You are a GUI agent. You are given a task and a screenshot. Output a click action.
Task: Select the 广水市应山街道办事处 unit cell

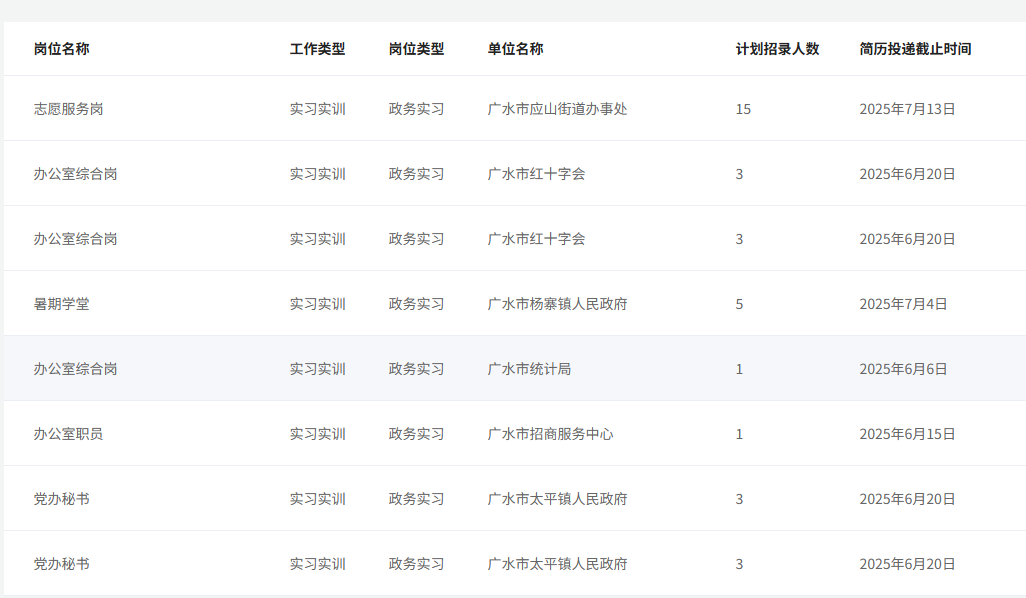557,109
